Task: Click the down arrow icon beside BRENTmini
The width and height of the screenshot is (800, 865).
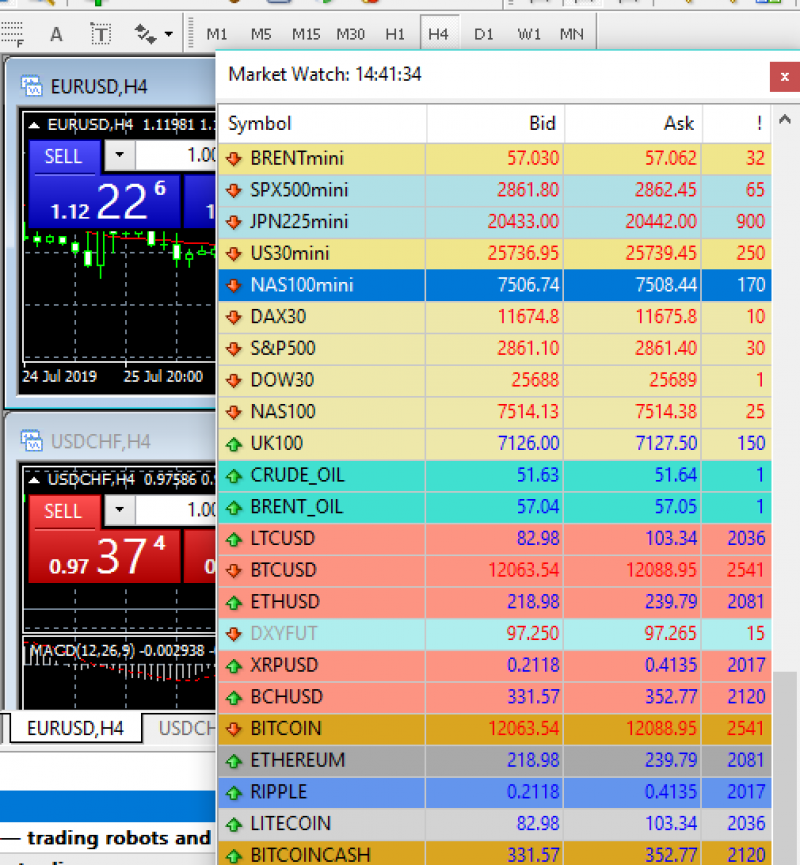Action: [234, 159]
